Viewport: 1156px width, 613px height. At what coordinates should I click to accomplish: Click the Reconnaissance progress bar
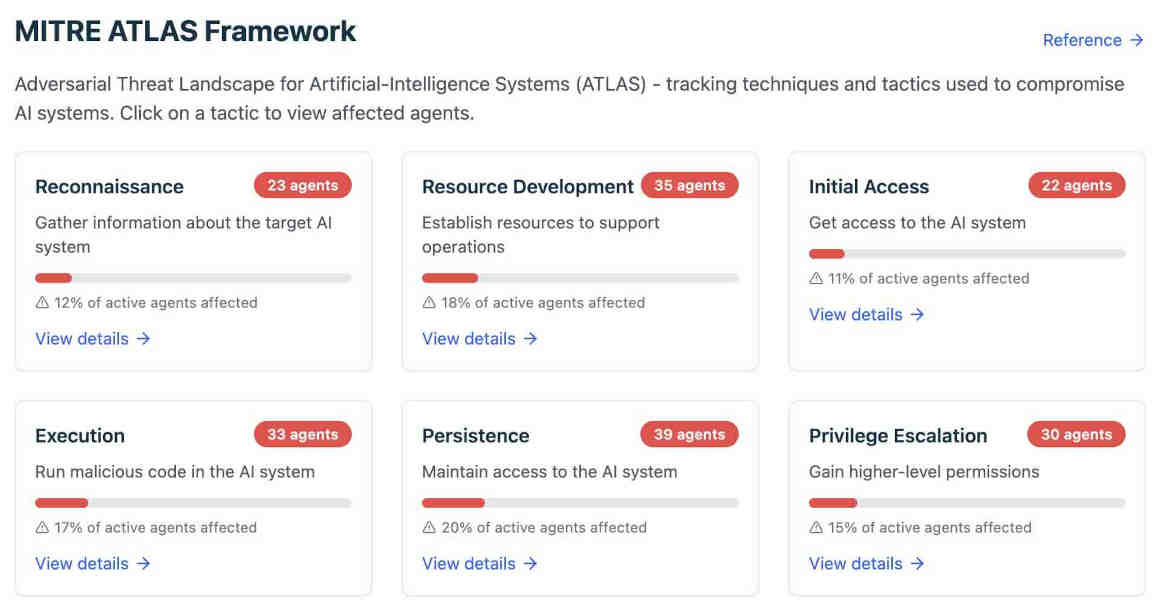coord(193,278)
